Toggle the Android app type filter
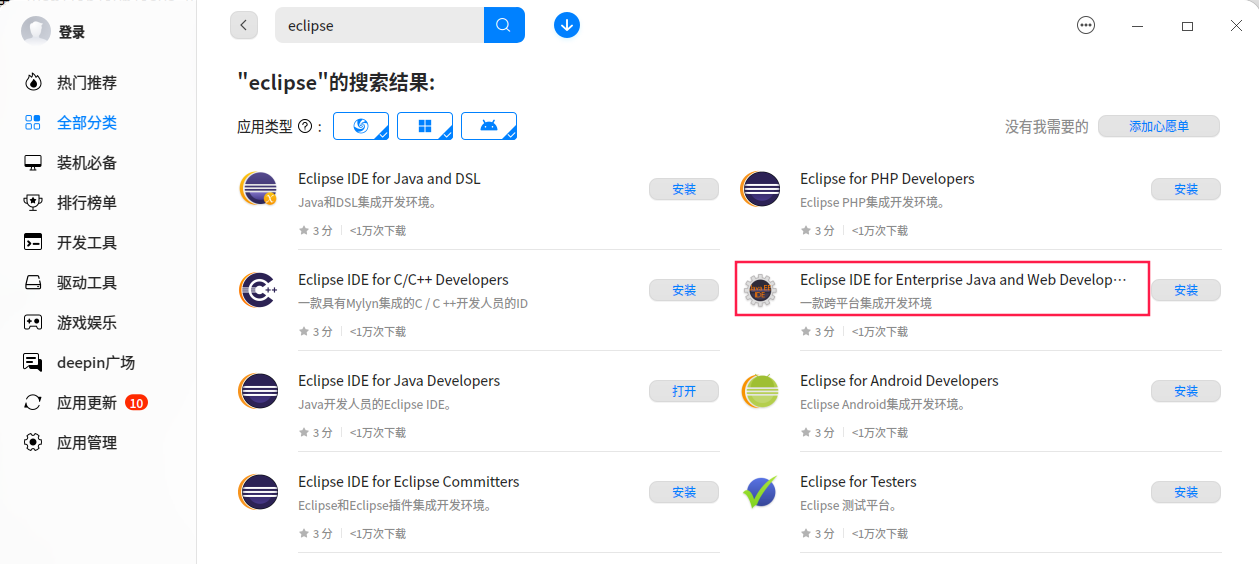This screenshot has width=1259, height=564. tap(489, 126)
